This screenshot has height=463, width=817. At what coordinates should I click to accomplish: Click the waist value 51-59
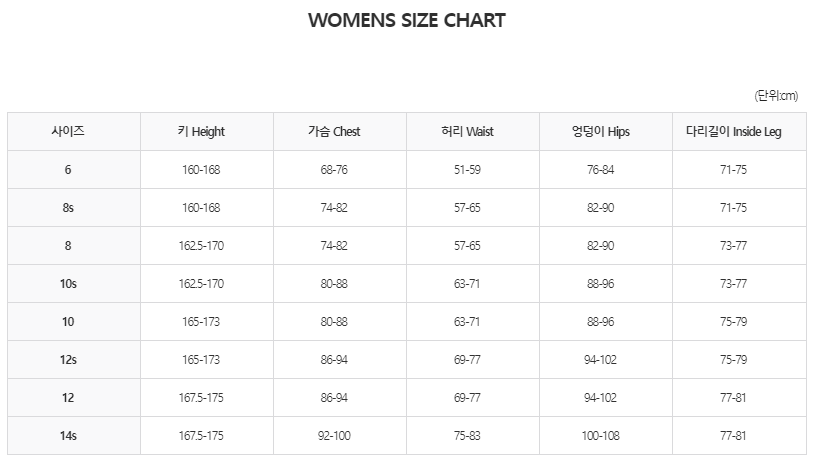click(467, 170)
